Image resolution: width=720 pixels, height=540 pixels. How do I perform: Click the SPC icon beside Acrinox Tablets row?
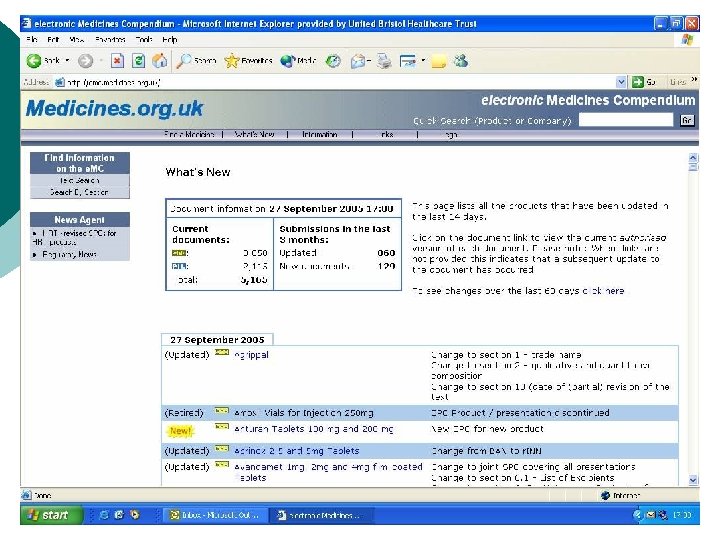click(x=222, y=448)
